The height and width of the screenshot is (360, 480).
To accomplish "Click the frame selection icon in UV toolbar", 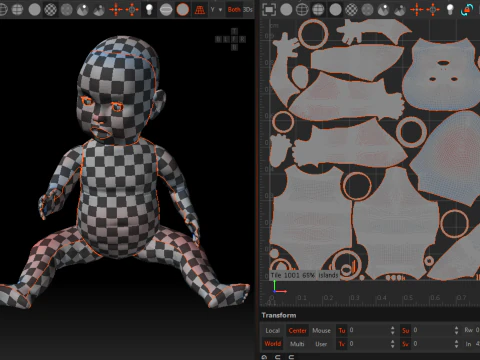I will click(269, 10).
